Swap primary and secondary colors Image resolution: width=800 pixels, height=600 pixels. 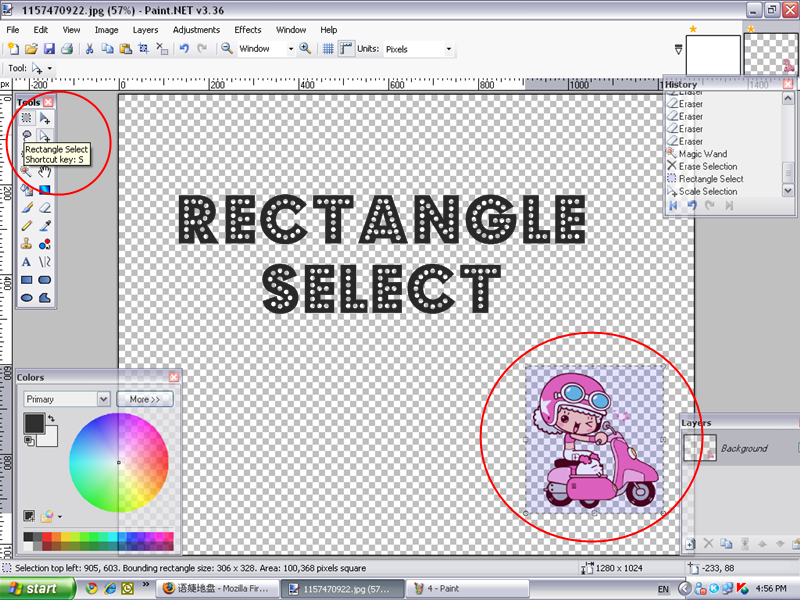click(51, 417)
